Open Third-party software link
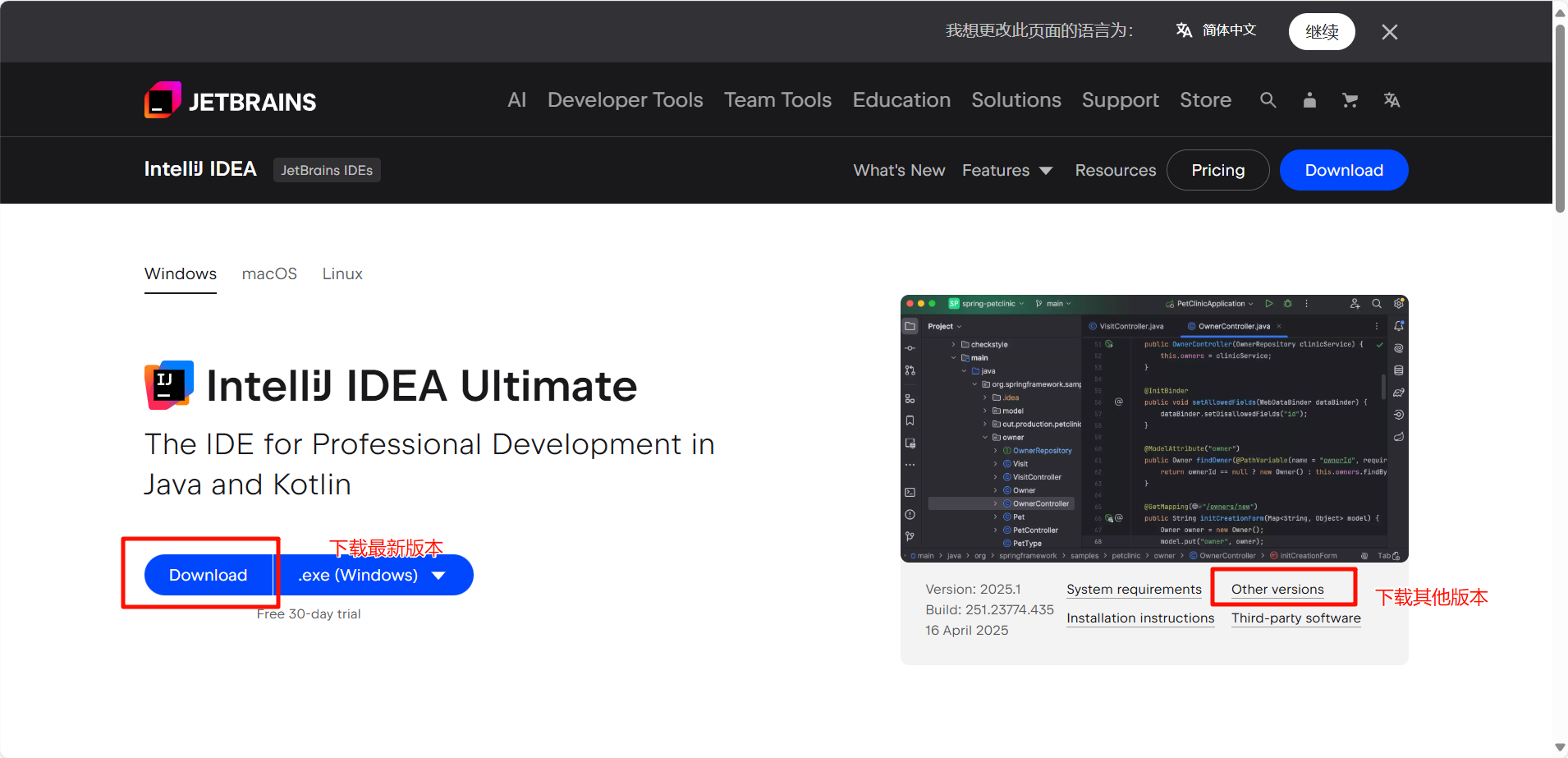The height and width of the screenshot is (758, 1568). 1296,618
